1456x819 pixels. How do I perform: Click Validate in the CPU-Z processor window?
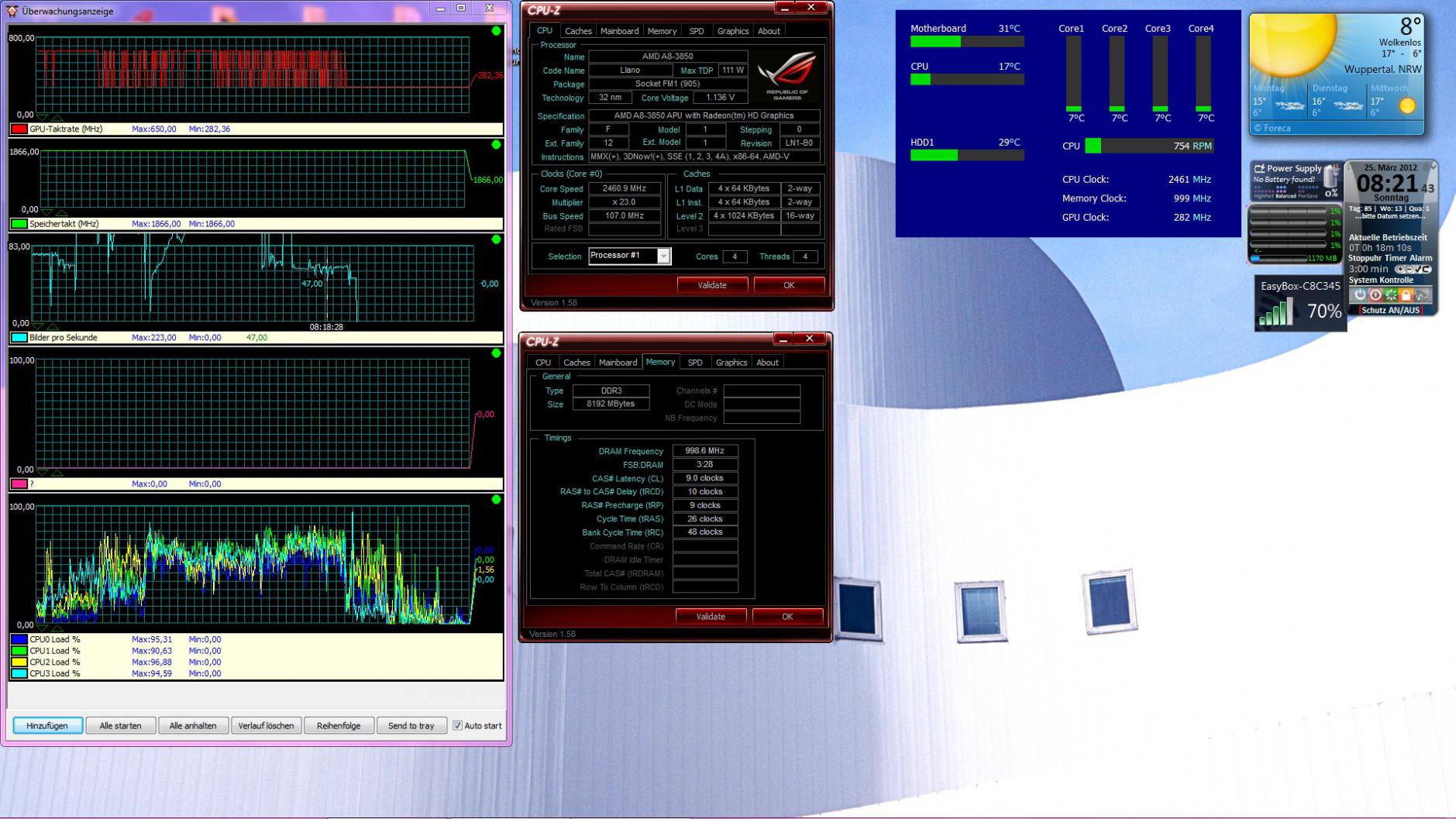click(712, 285)
